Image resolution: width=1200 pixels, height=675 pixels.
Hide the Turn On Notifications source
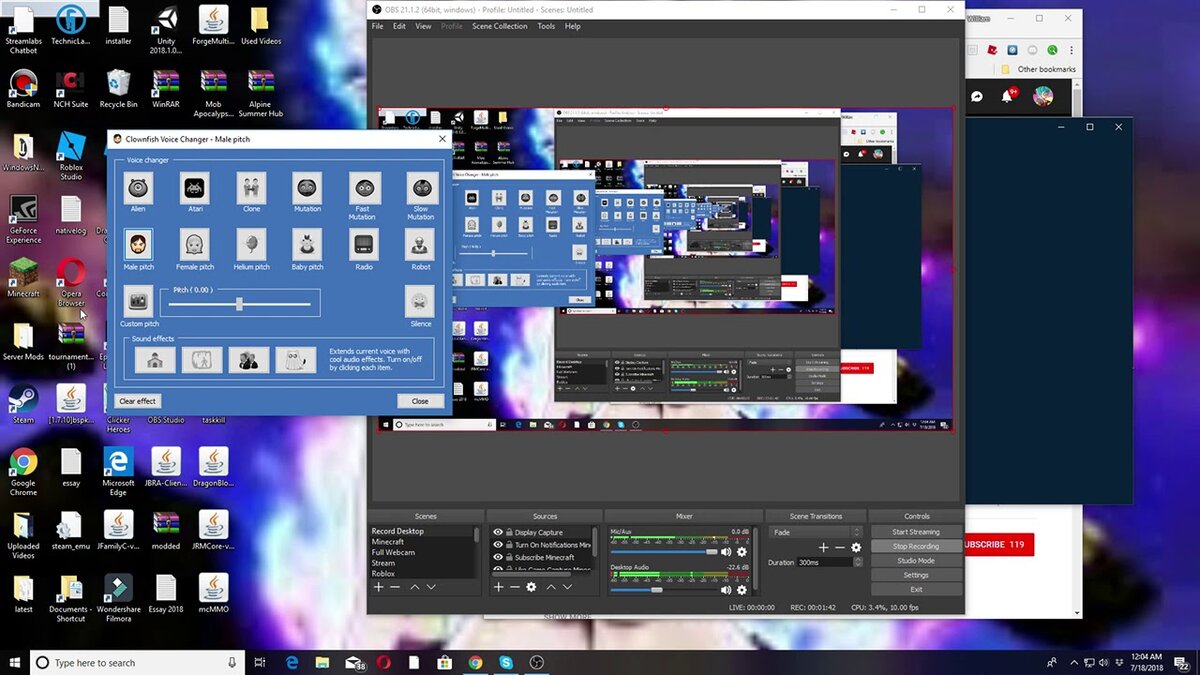[x=498, y=545]
